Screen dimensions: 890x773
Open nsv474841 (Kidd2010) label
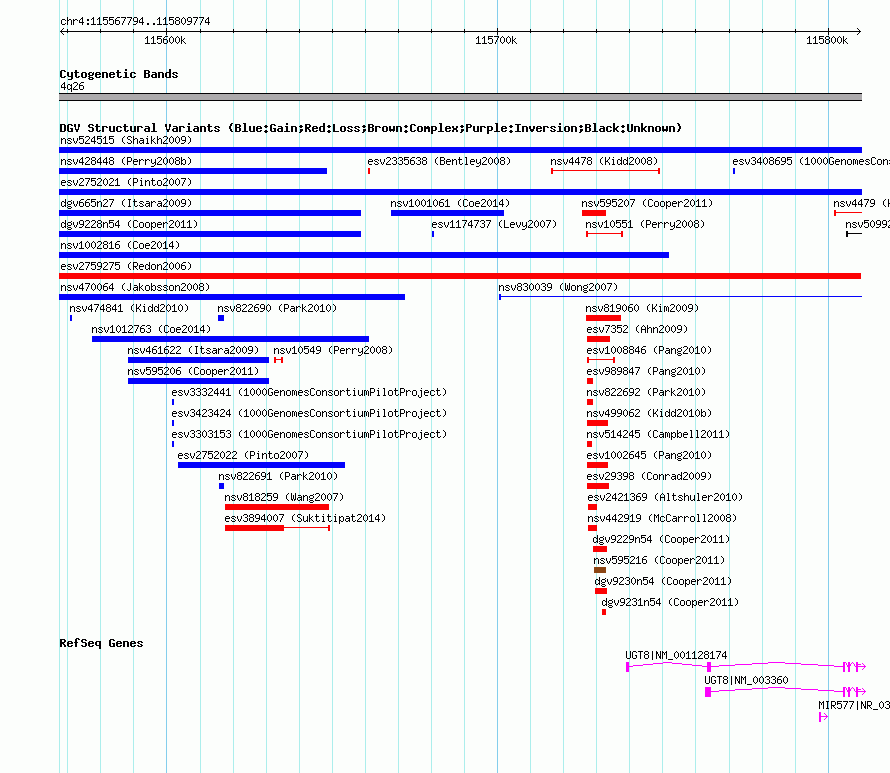pyautogui.click(x=129, y=308)
